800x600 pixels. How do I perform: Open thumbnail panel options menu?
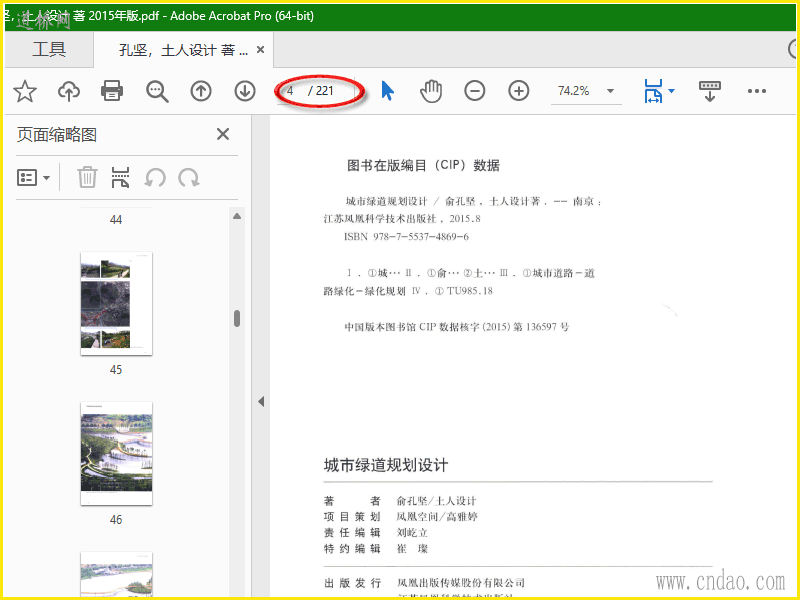(33, 178)
